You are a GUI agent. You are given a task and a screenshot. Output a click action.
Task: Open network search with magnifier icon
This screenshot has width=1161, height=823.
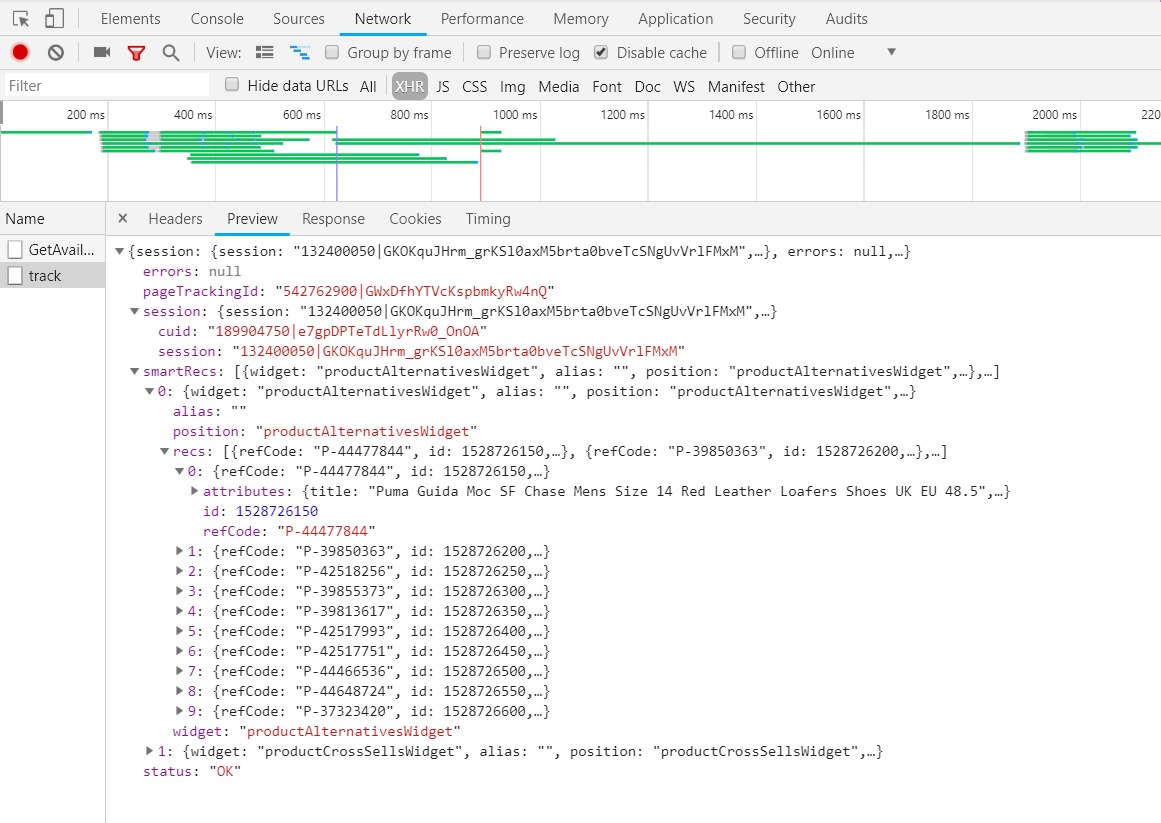coord(171,53)
